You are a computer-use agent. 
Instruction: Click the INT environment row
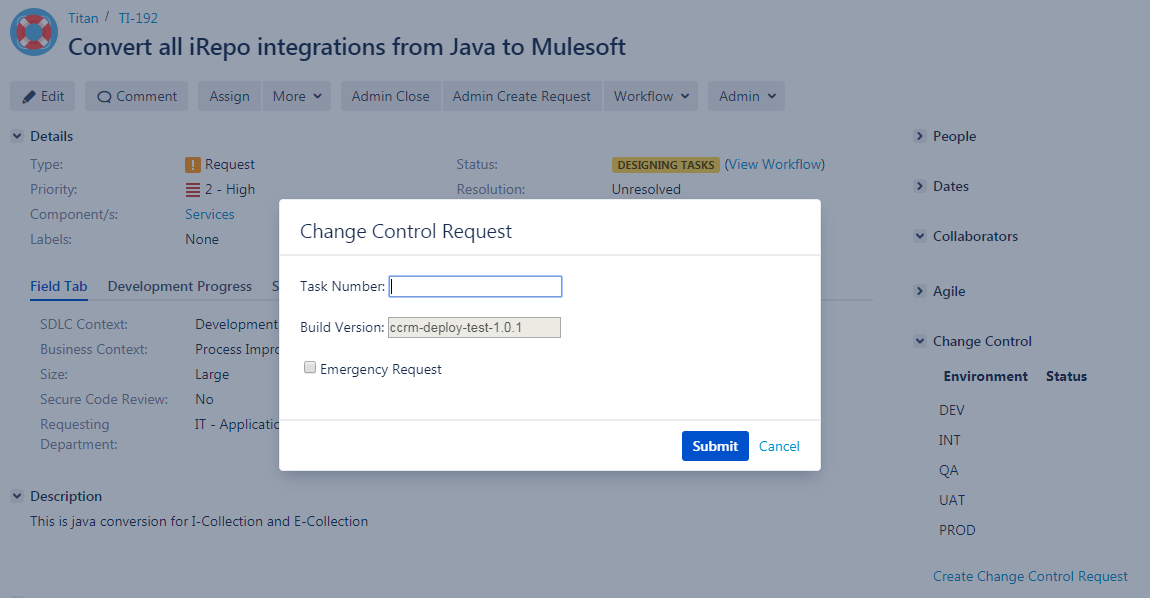(949, 440)
